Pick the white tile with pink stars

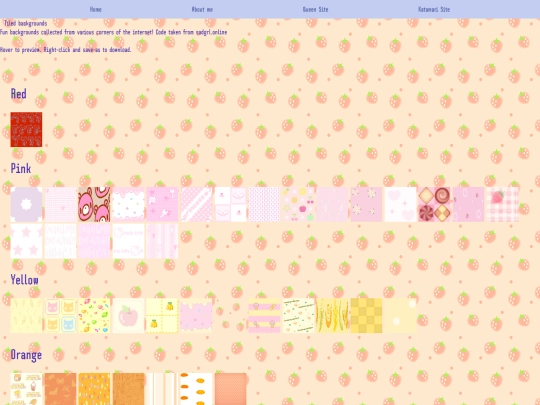tap(26, 241)
